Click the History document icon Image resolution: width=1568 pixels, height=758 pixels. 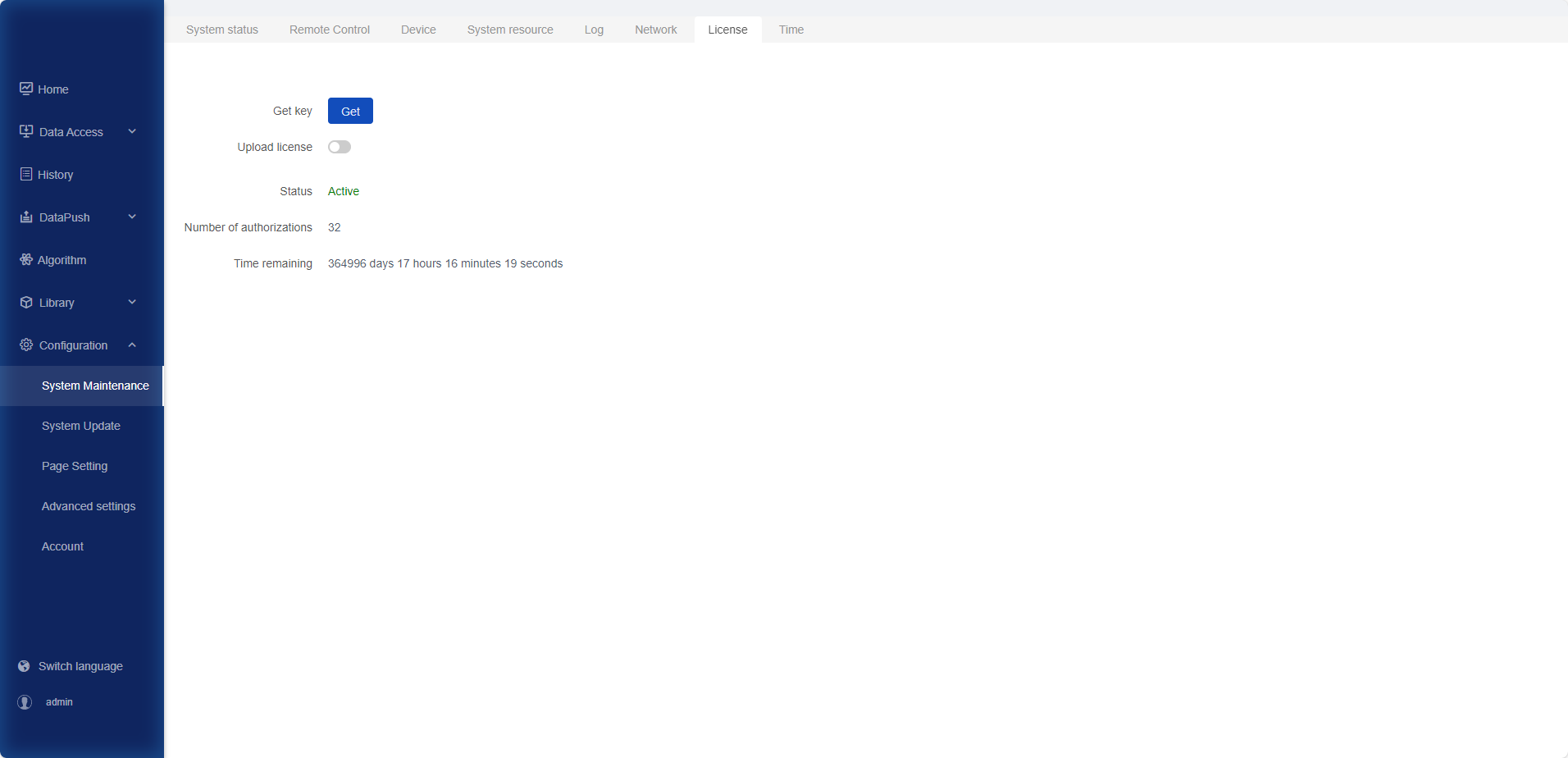(x=26, y=174)
